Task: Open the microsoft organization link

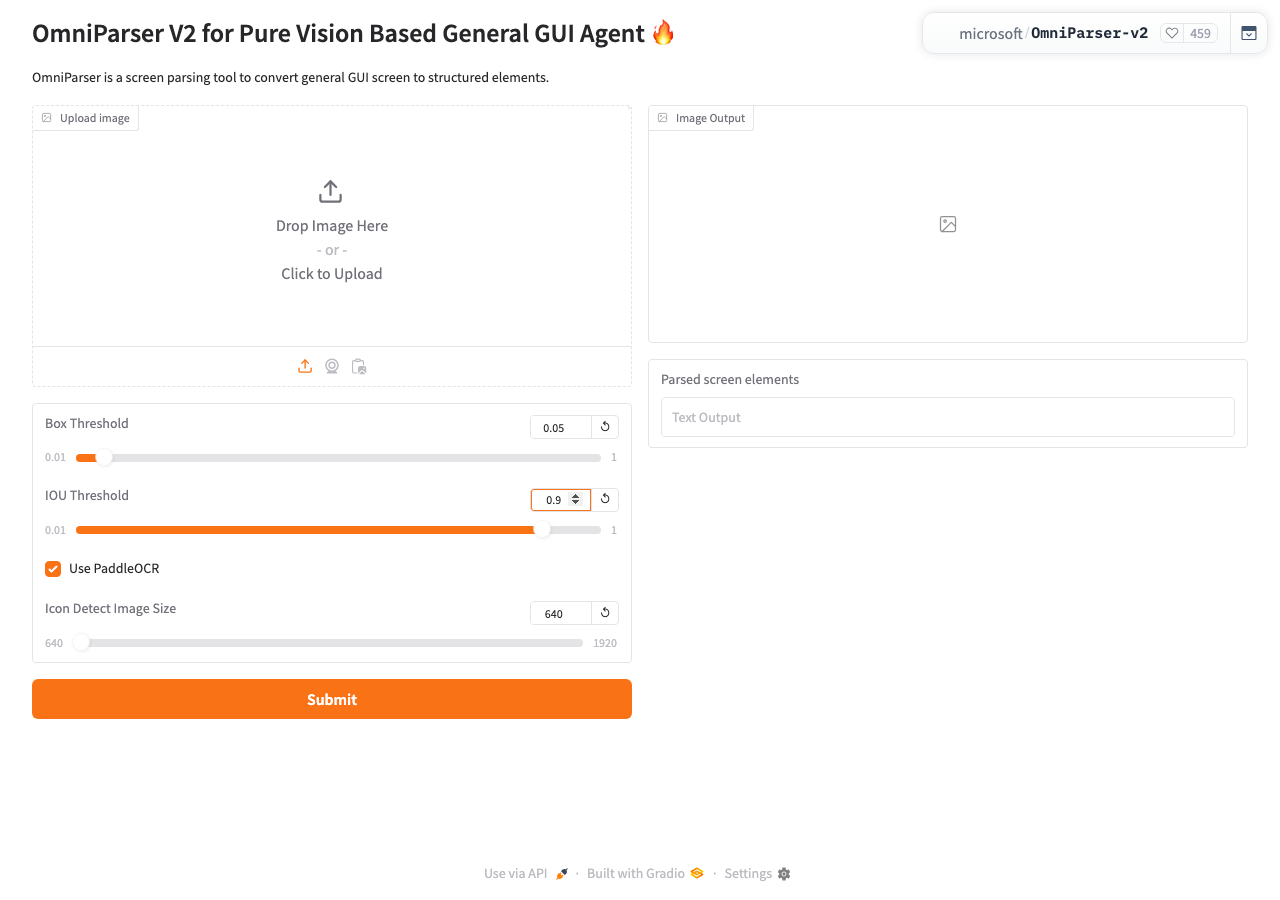Action: pyautogui.click(x=990, y=34)
